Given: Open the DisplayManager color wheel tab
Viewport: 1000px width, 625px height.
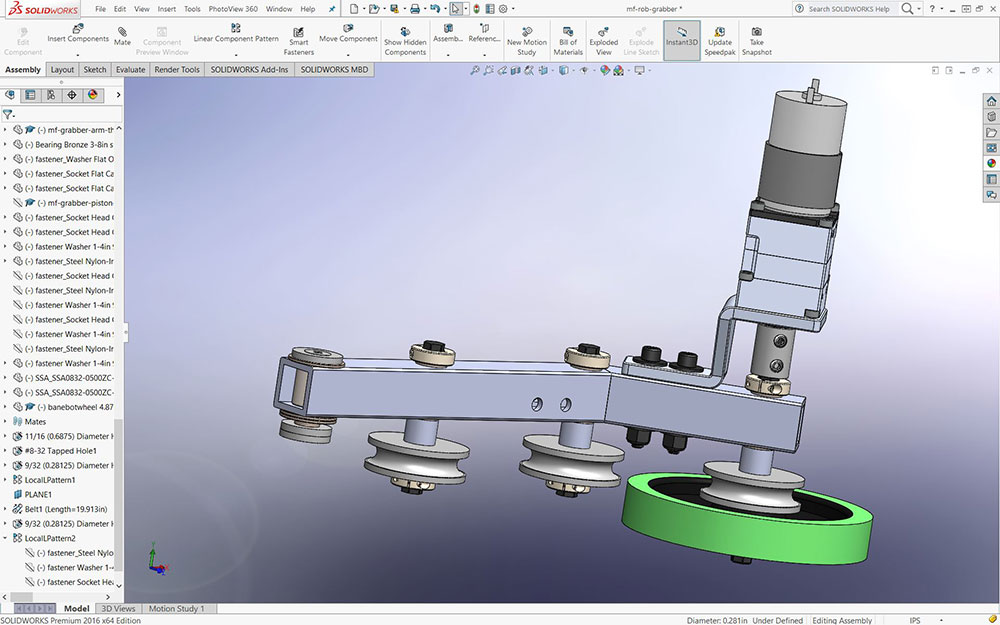Looking at the screenshot, I should (92, 95).
